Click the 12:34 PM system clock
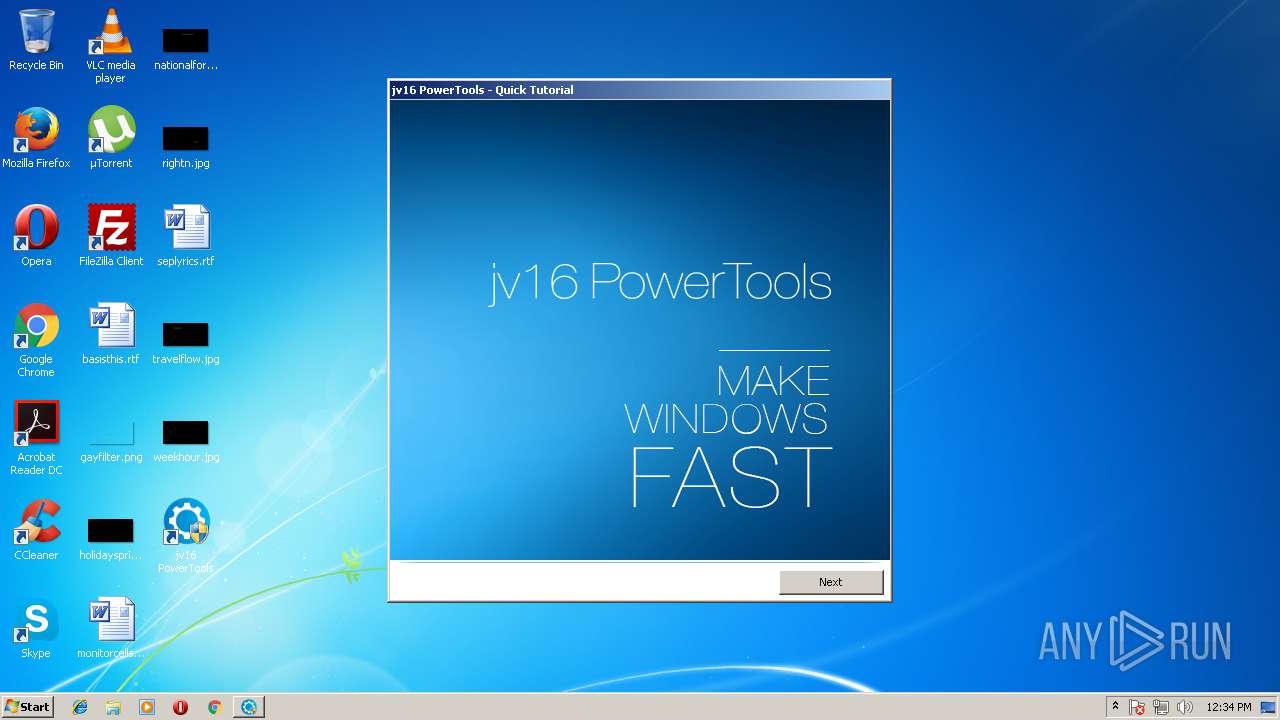This screenshot has width=1280, height=720. (x=1229, y=707)
